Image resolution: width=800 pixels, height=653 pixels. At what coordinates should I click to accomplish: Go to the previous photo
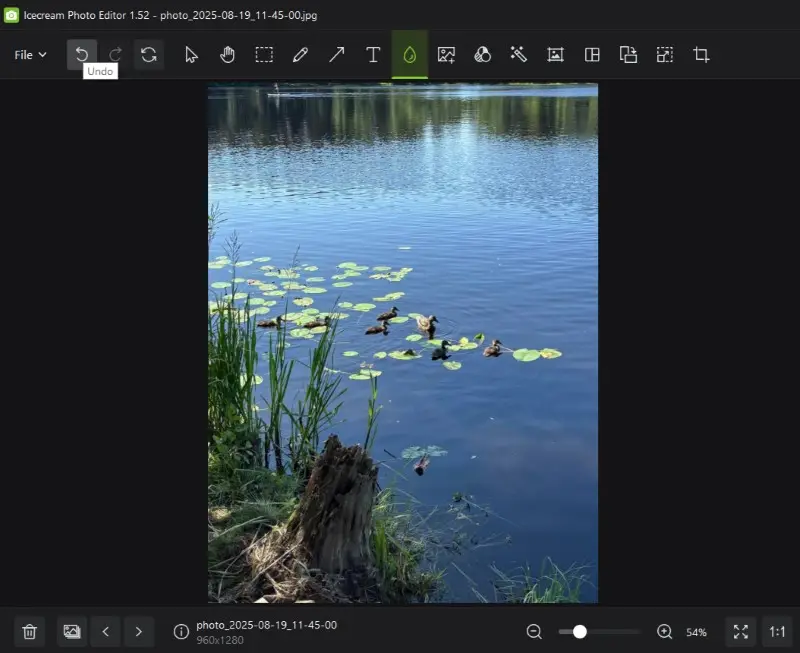pyautogui.click(x=105, y=632)
